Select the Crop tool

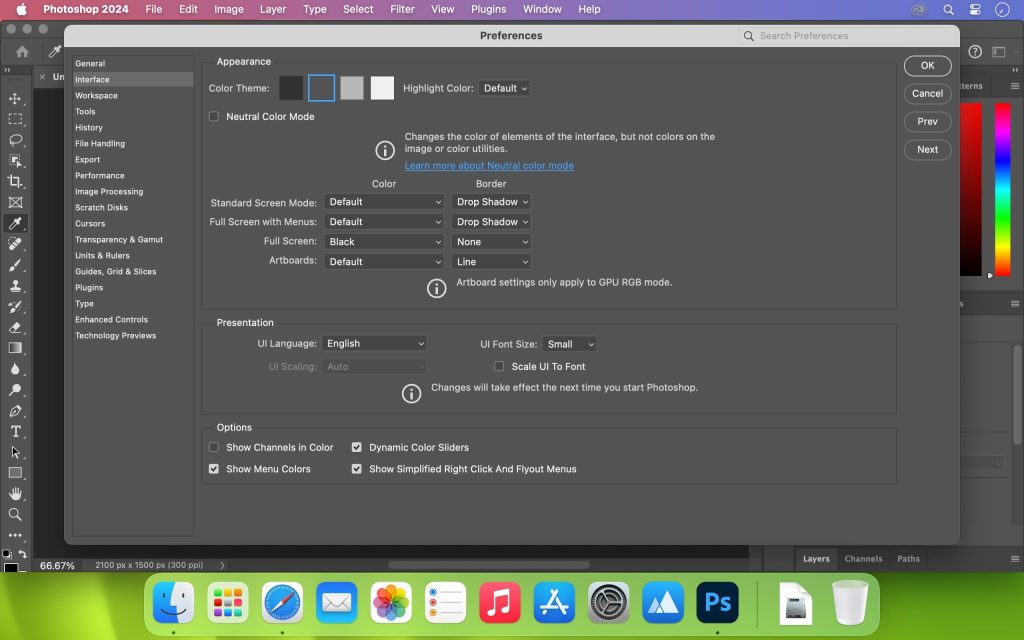pos(15,181)
